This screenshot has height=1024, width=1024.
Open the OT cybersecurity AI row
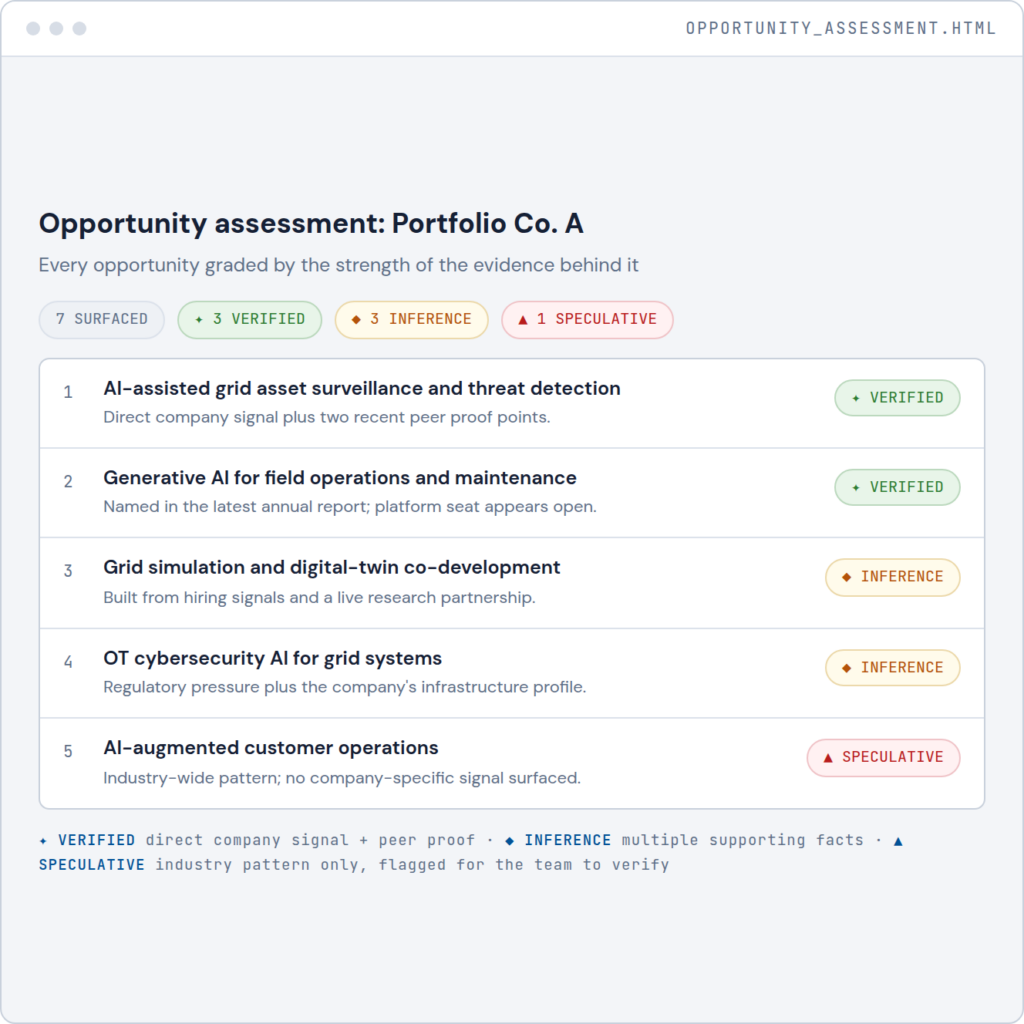tap(512, 673)
